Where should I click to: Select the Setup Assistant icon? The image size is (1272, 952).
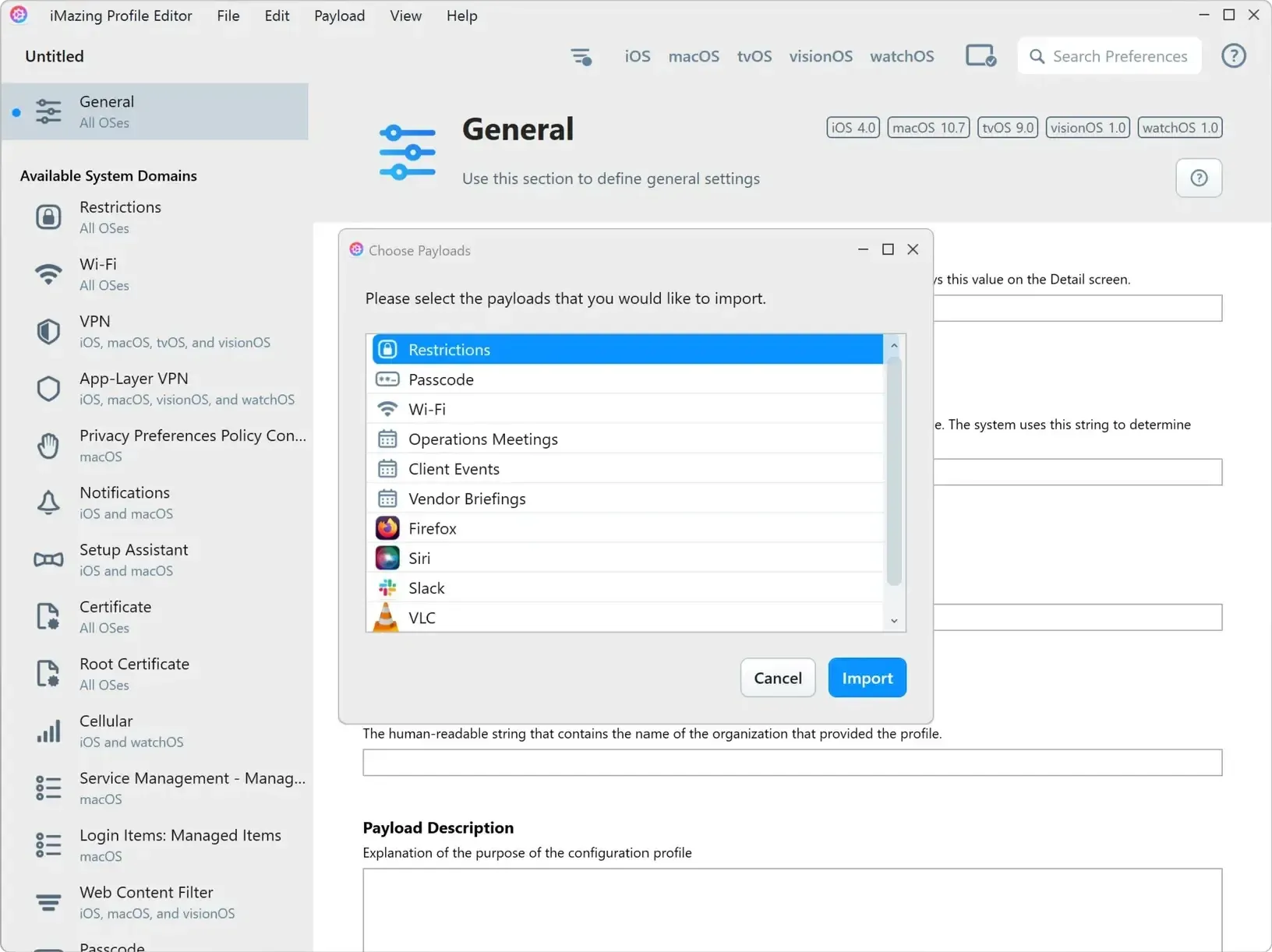click(x=48, y=559)
